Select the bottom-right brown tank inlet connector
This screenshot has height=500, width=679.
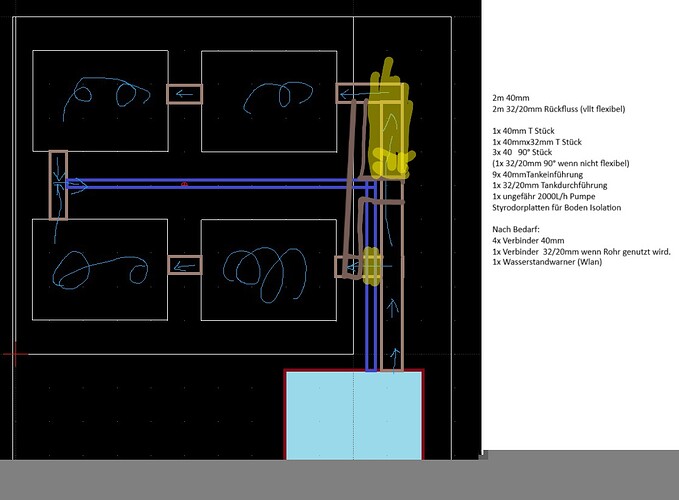coord(346,266)
